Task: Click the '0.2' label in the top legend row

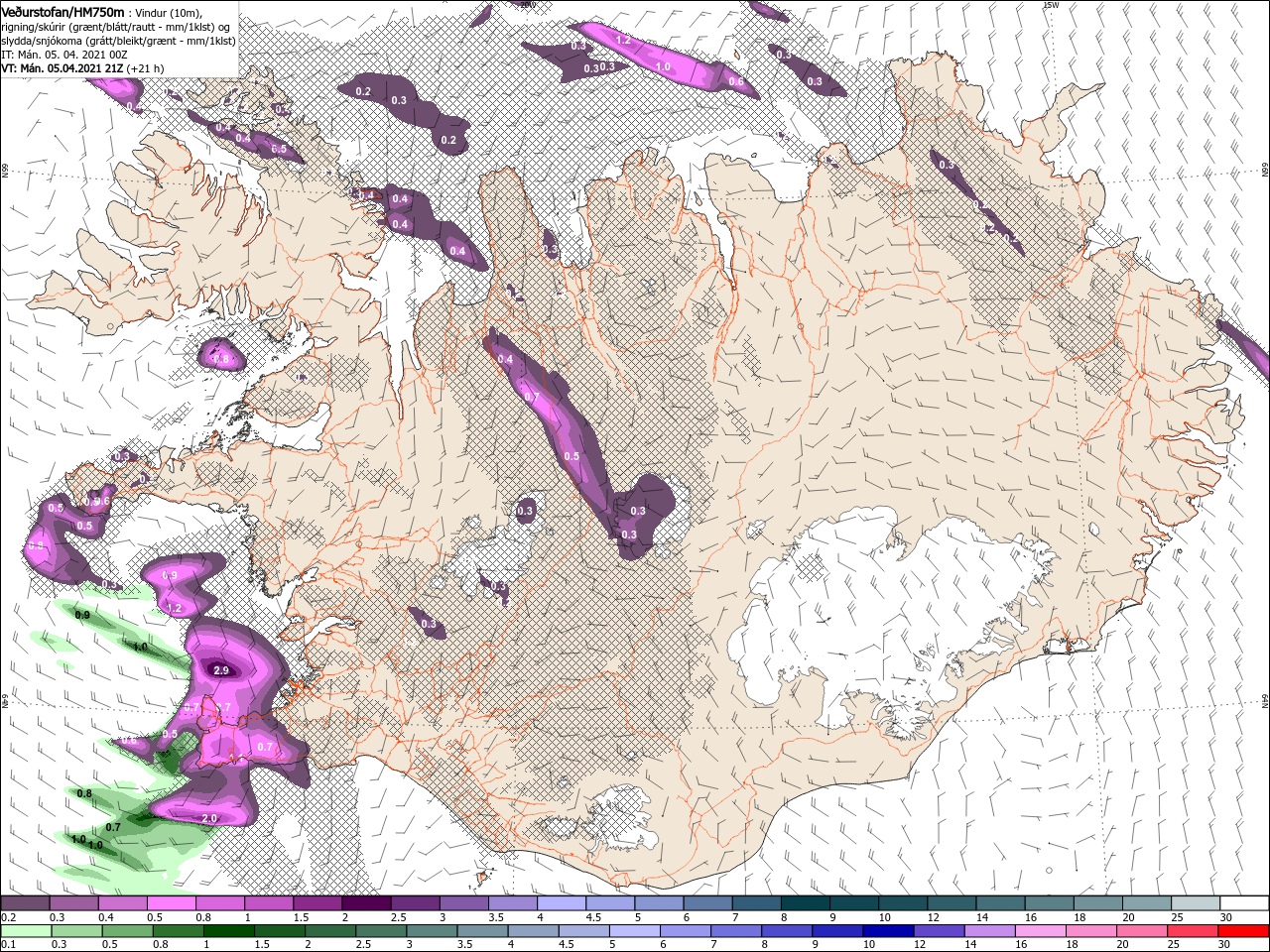Action: click(10, 917)
